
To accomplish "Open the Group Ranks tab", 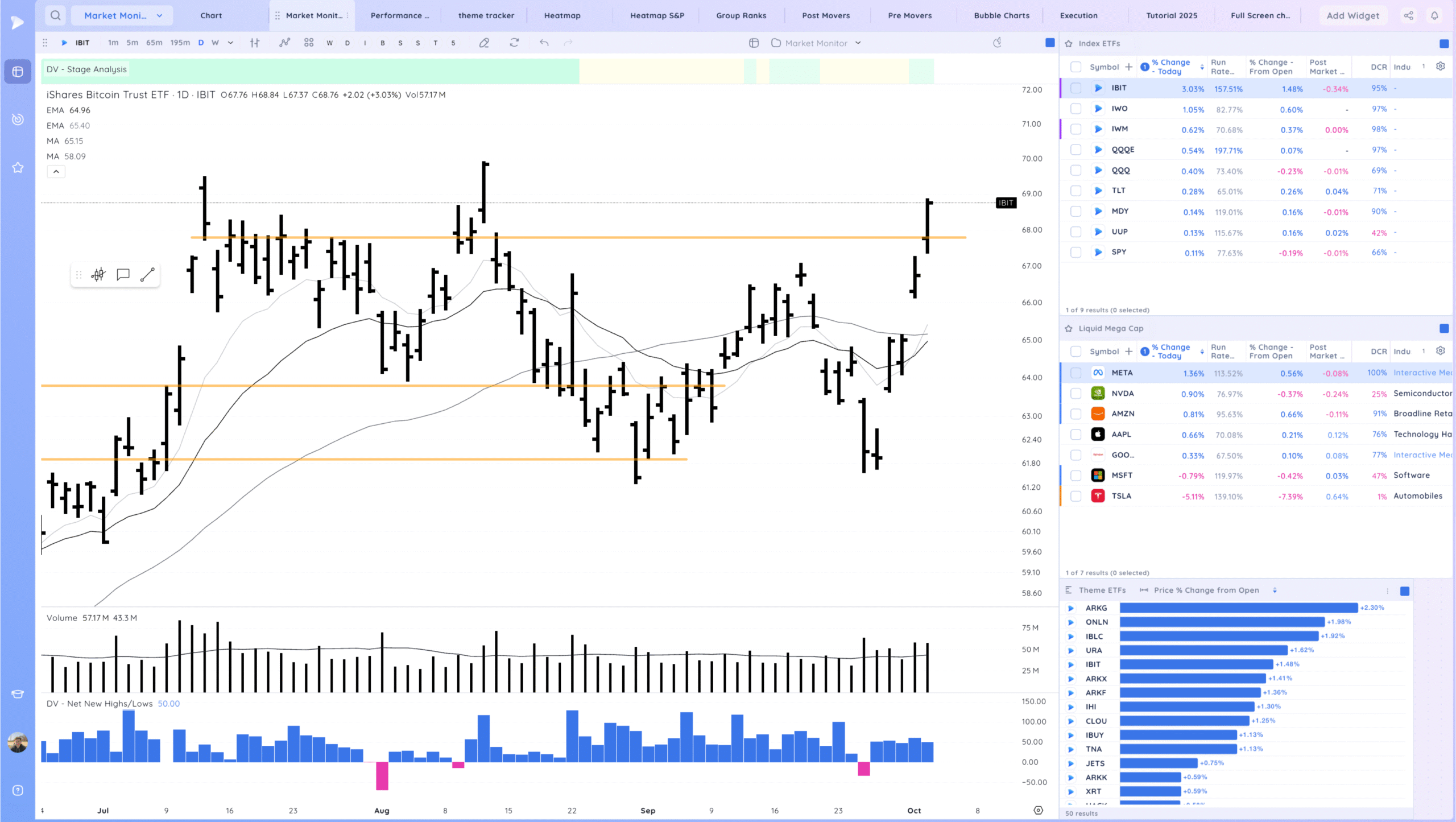I will 741,15.
